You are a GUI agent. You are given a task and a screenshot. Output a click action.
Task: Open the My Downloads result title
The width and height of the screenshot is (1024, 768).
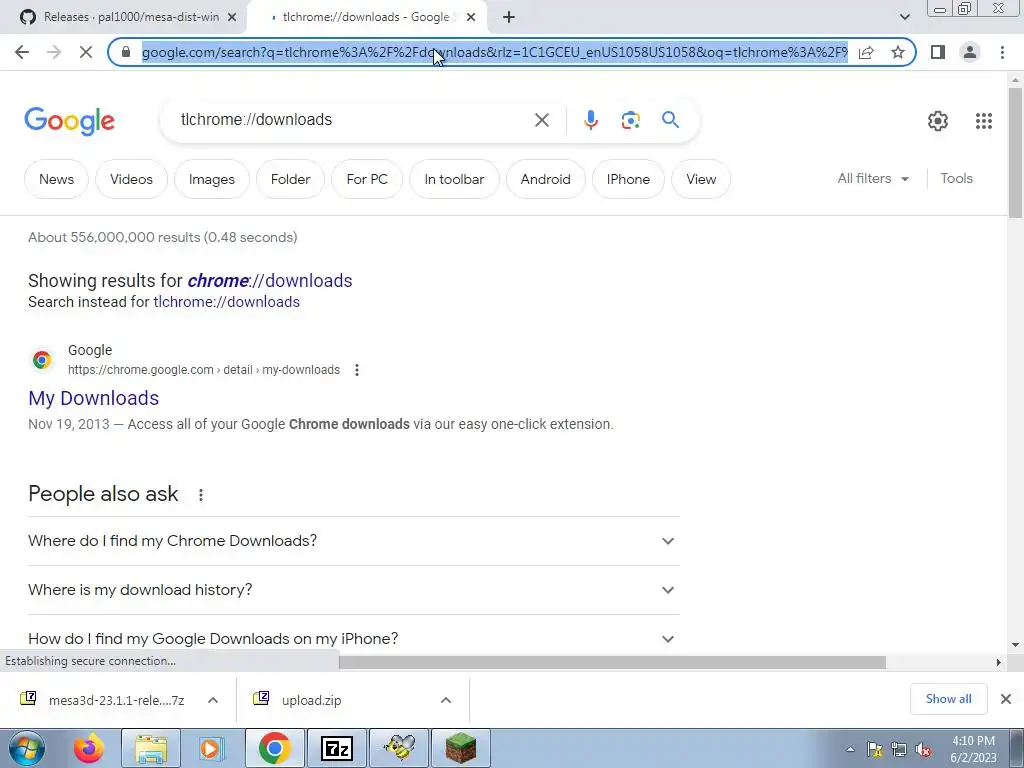[93, 398]
